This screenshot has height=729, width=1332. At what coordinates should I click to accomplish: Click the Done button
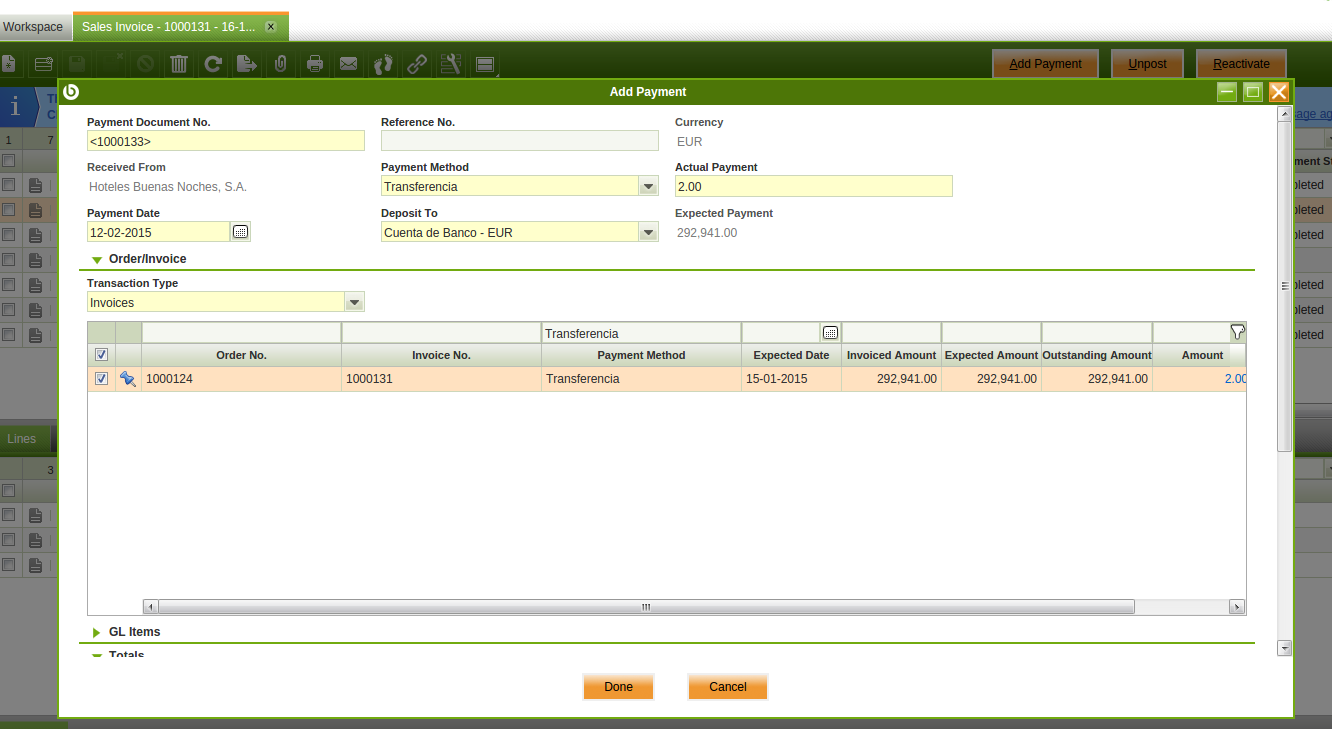click(618, 687)
